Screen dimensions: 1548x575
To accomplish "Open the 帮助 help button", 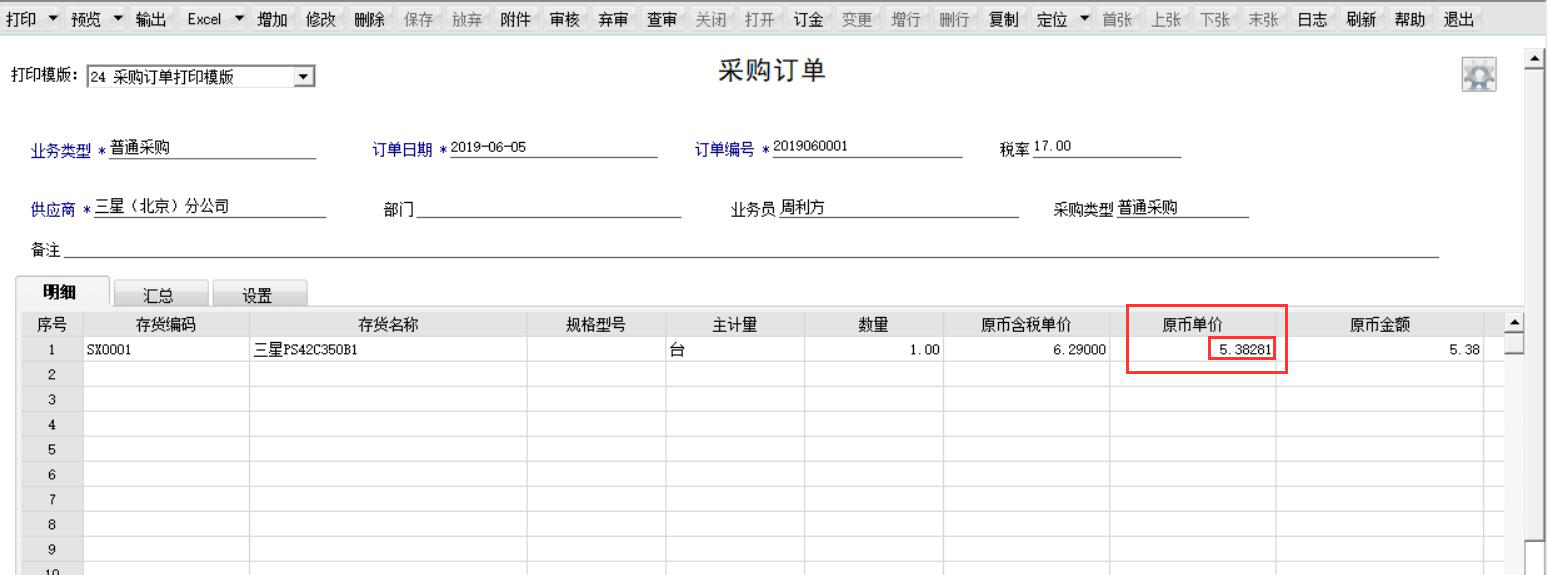I will click(1409, 19).
